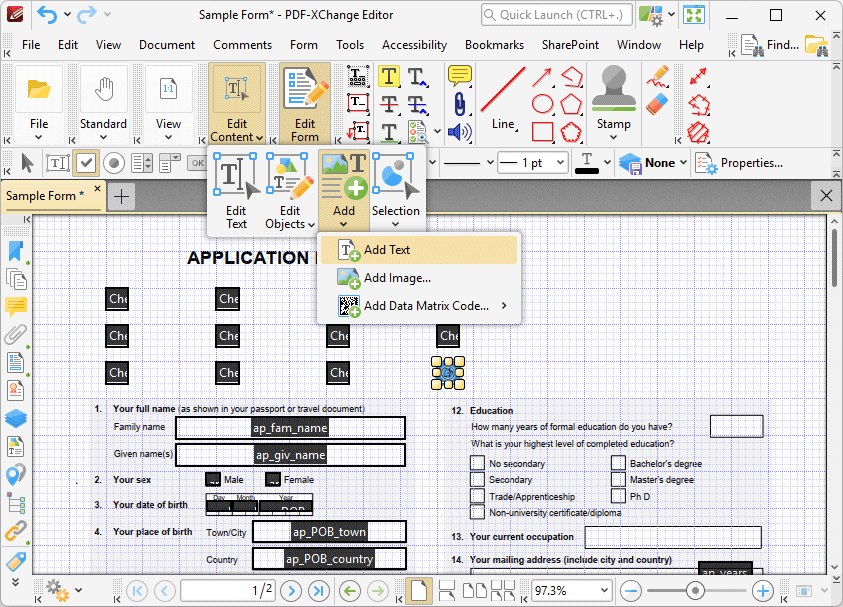The height and width of the screenshot is (607, 843).
Task: Open the Links pane chain icon
Action: 16,531
